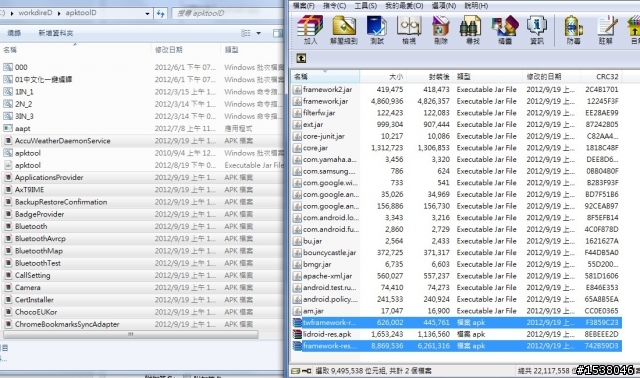
Task: Click the drive icon in WinRAR status bar
Action: [295, 371]
